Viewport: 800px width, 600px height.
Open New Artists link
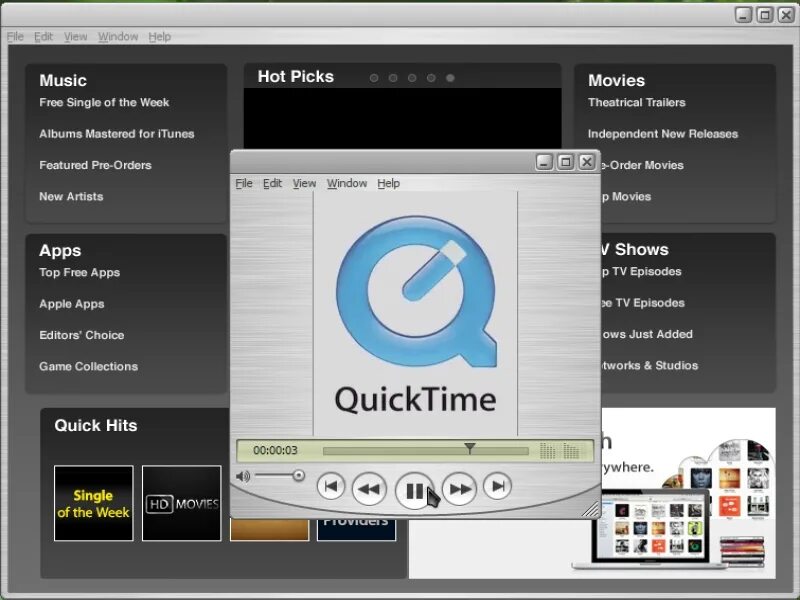[x=71, y=196]
